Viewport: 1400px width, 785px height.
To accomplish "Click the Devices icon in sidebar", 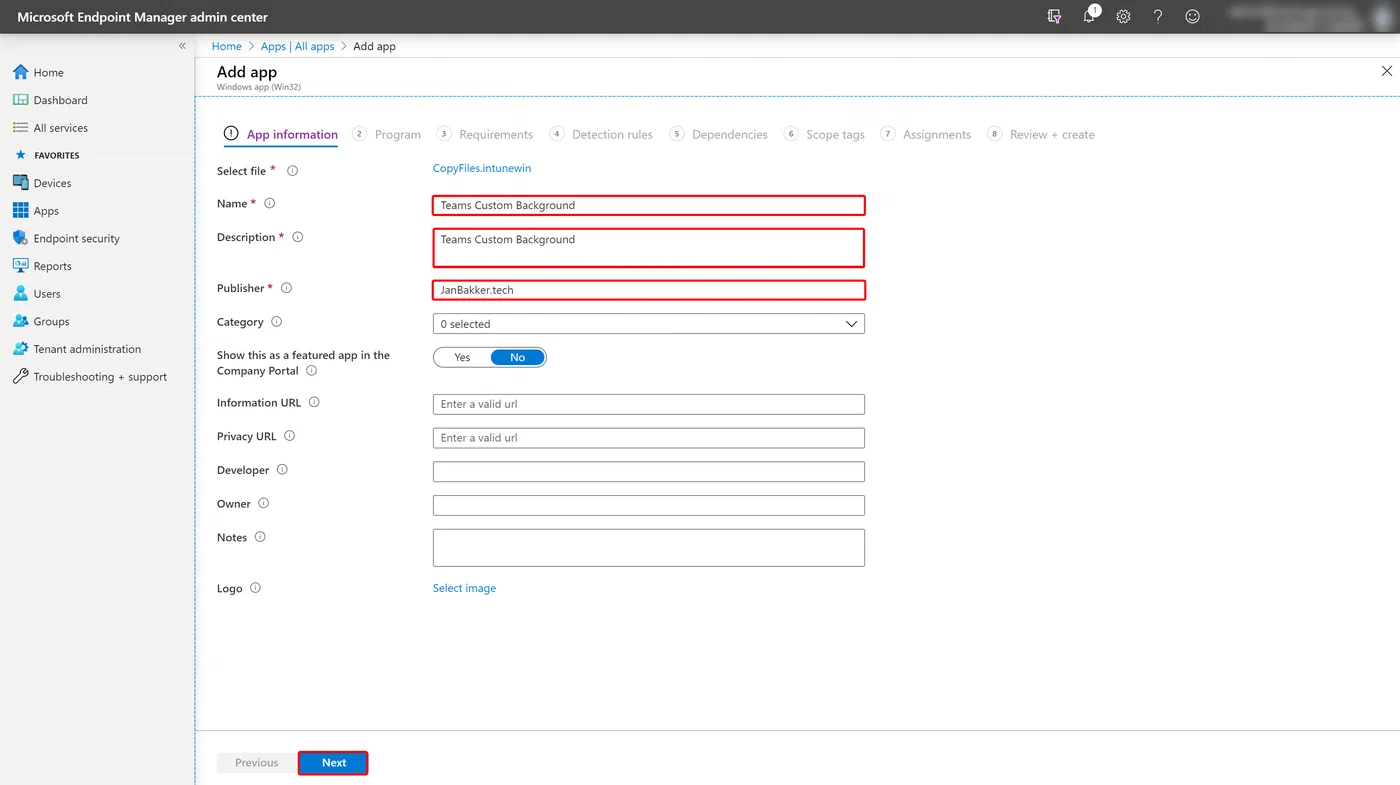I will point(20,183).
